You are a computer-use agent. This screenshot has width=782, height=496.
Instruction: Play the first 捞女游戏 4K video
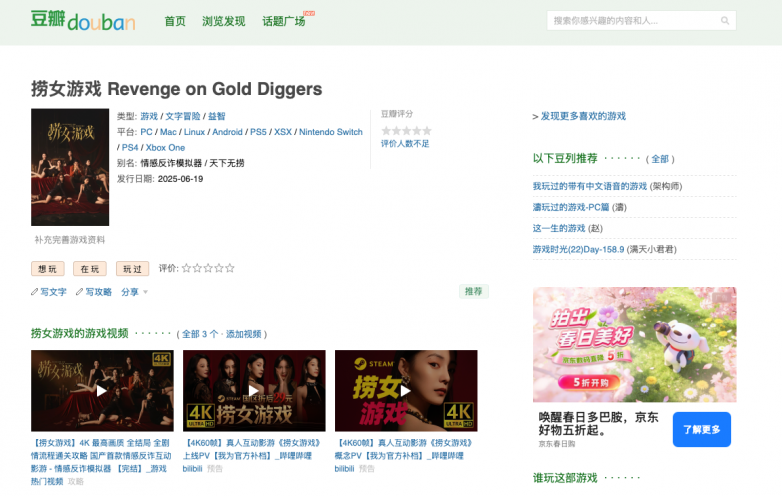(102, 391)
